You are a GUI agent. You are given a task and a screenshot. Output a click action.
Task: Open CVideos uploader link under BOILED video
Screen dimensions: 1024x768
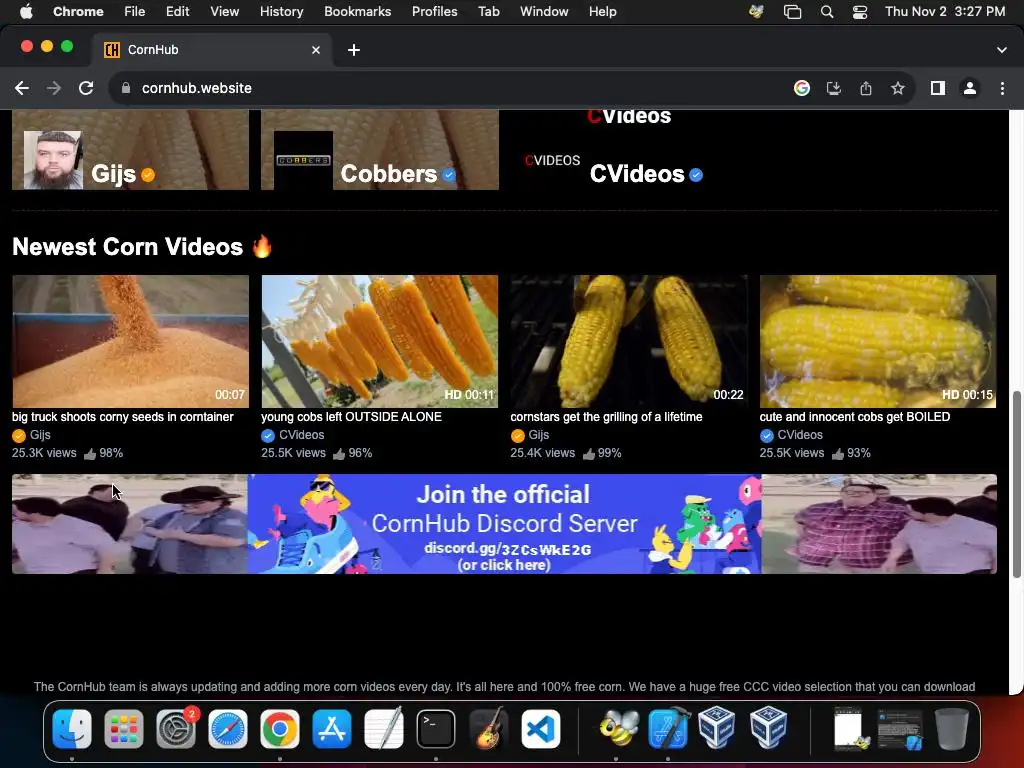point(800,435)
